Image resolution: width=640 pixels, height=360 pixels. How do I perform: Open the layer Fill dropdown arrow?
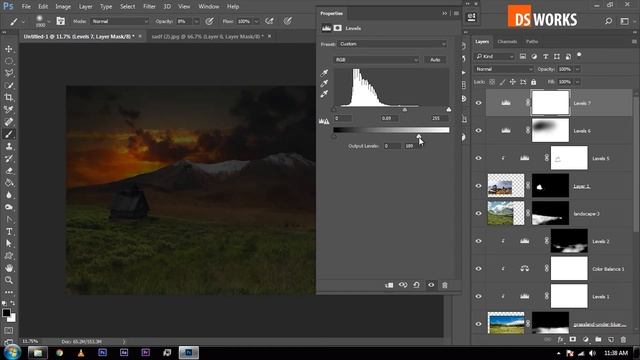pyautogui.click(x=578, y=82)
